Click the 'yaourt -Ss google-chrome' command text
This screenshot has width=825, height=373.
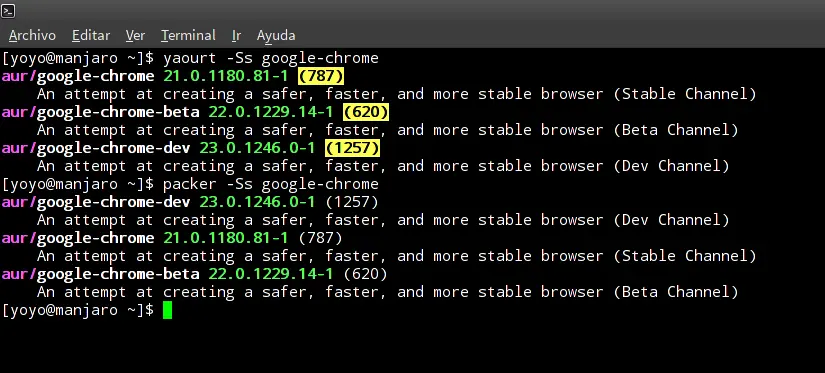[x=270, y=58]
